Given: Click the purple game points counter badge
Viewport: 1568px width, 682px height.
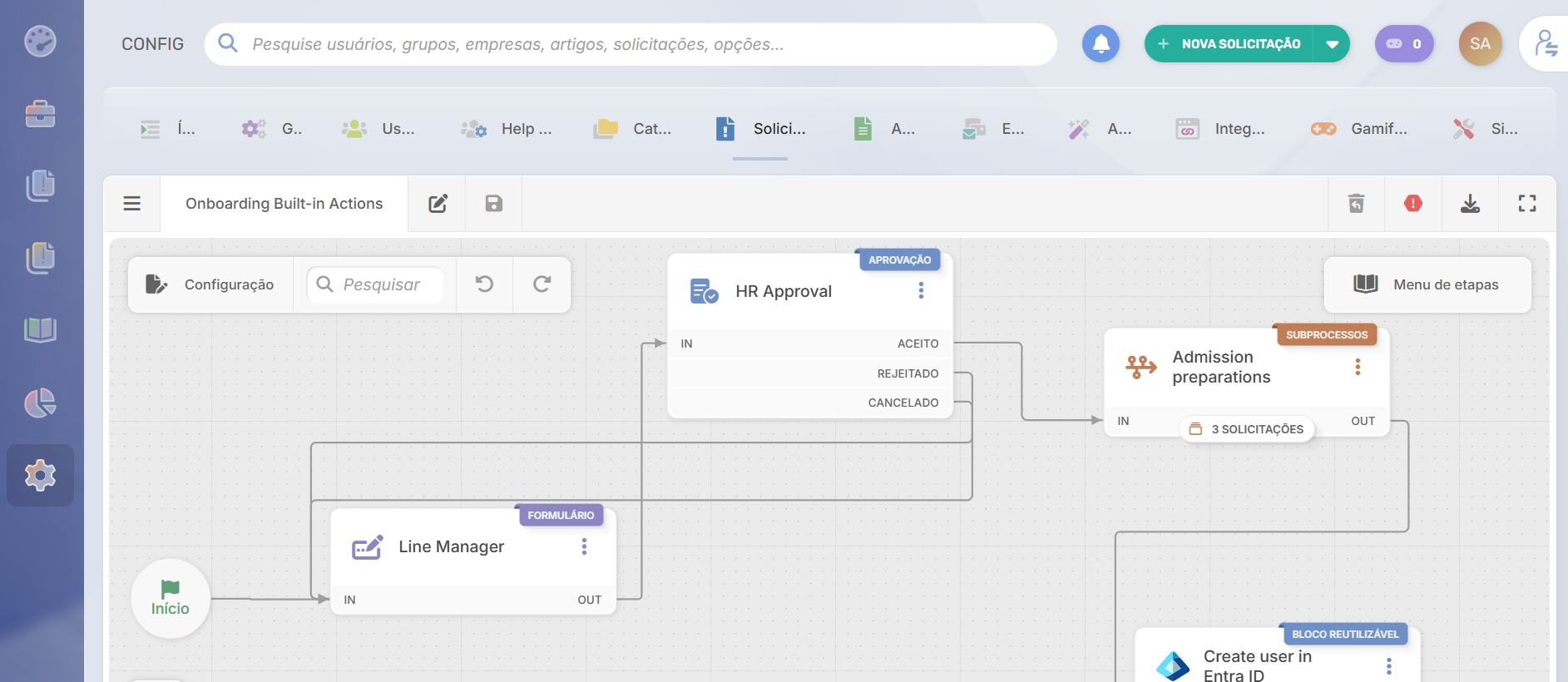Looking at the screenshot, I should coord(1404,43).
